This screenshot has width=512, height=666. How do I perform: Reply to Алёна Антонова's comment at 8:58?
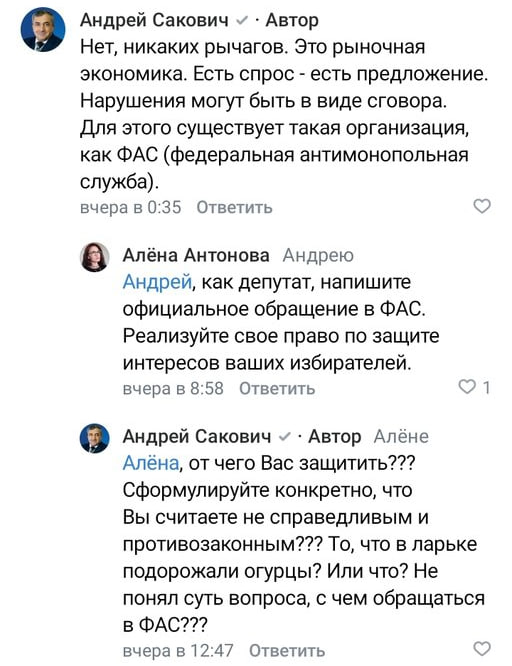tap(277, 388)
